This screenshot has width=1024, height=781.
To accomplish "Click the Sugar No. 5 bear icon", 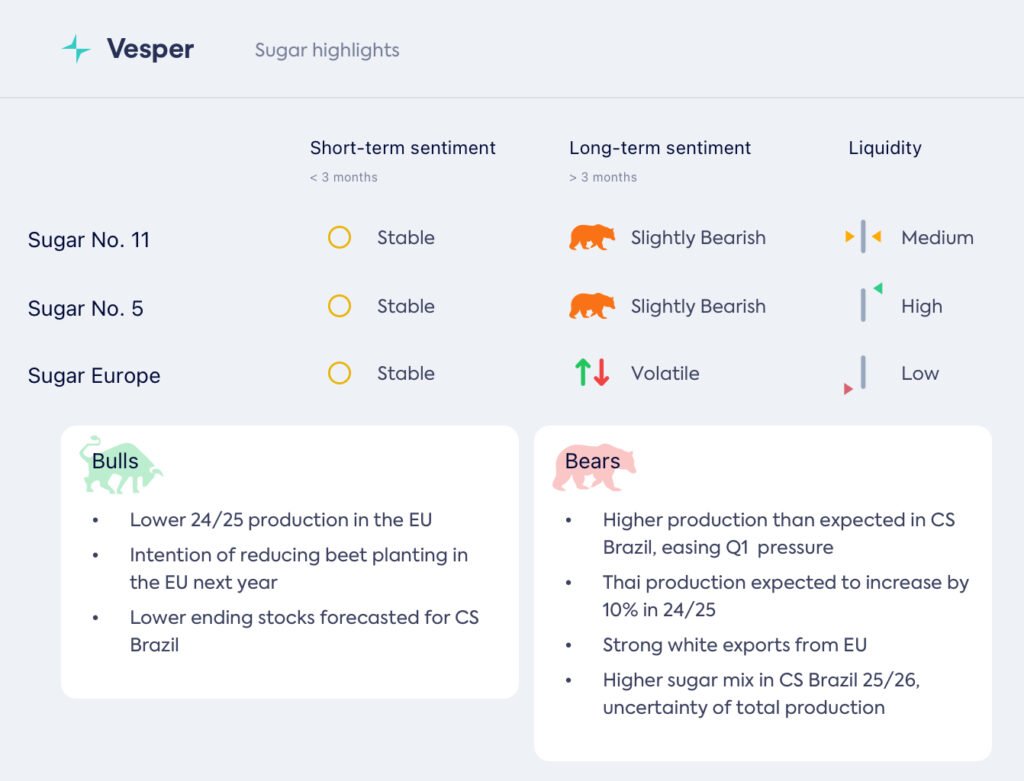I will tap(592, 306).
